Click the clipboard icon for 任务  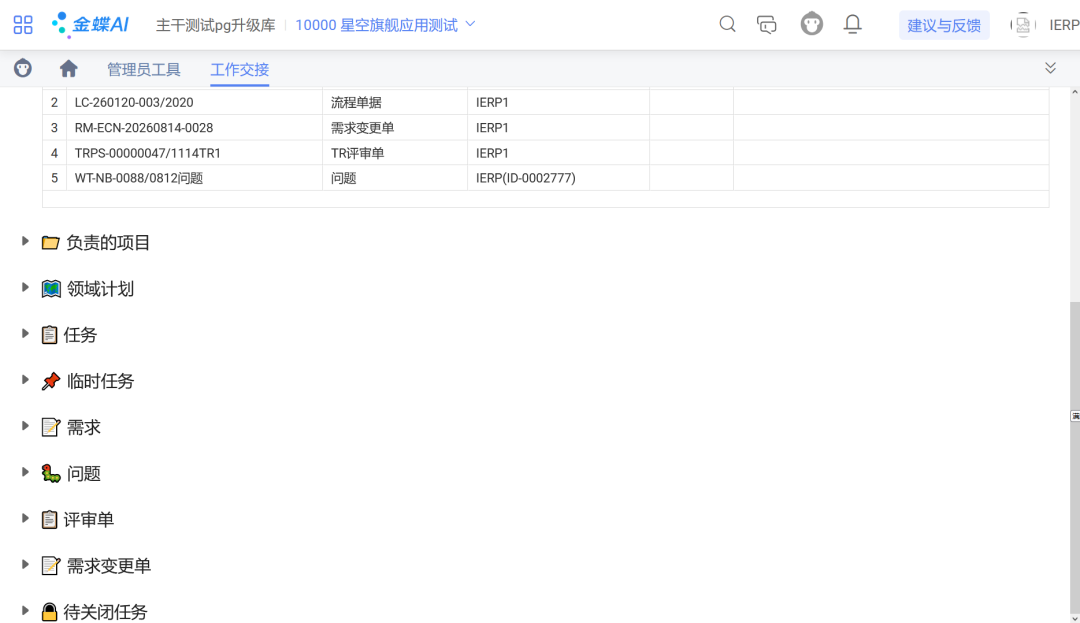point(49,335)
